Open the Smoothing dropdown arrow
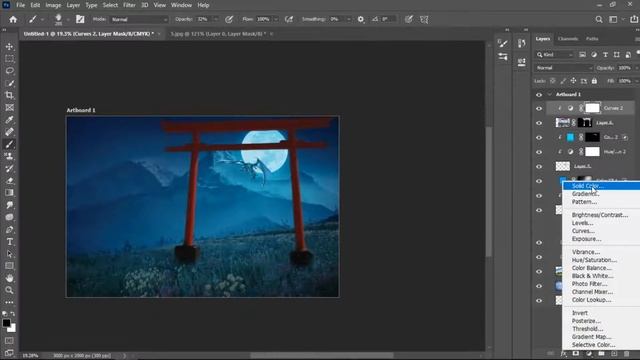640x360 pixels. [349, 19]
